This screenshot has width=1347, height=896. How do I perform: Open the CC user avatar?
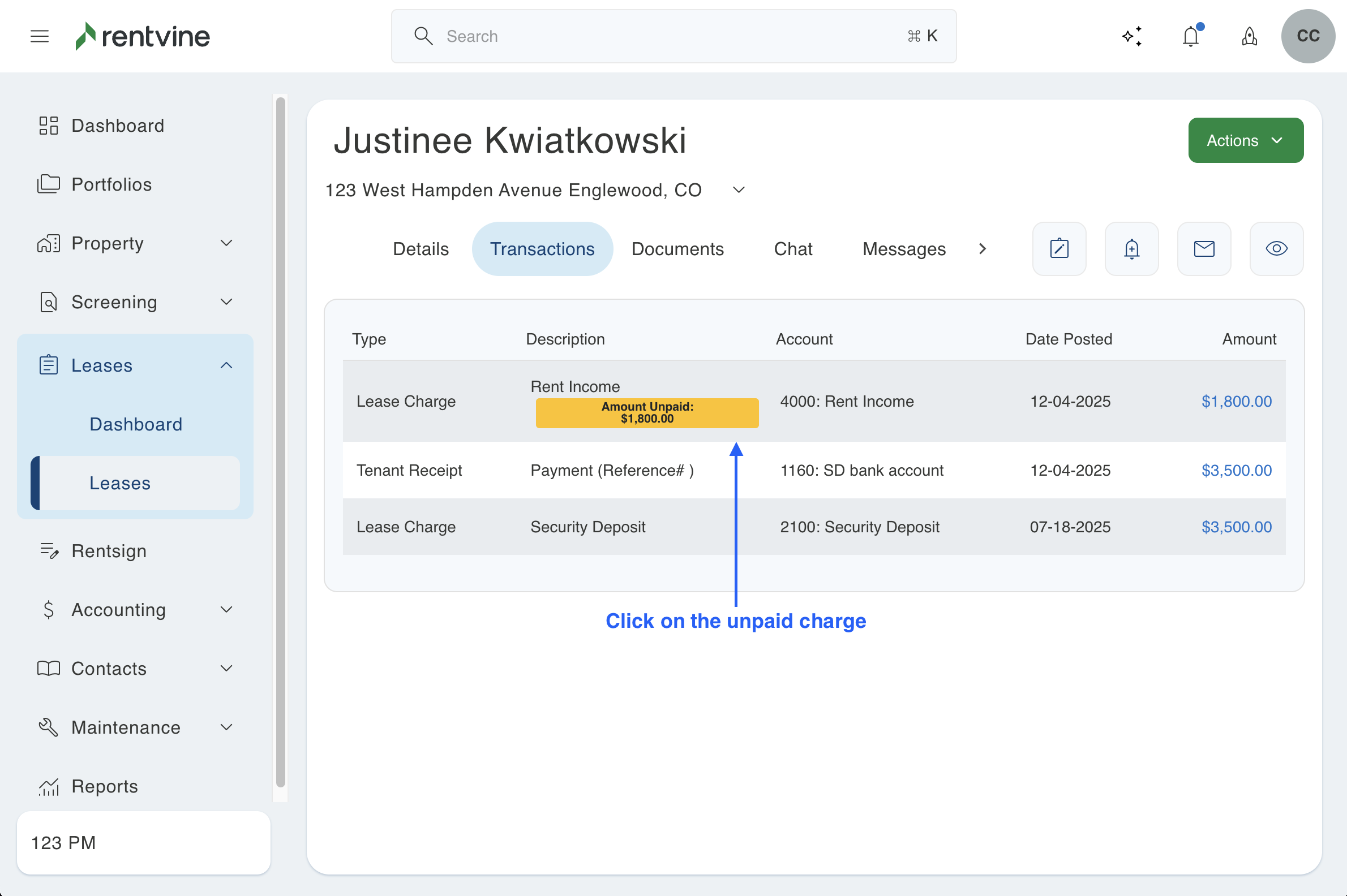point(1307,36)
